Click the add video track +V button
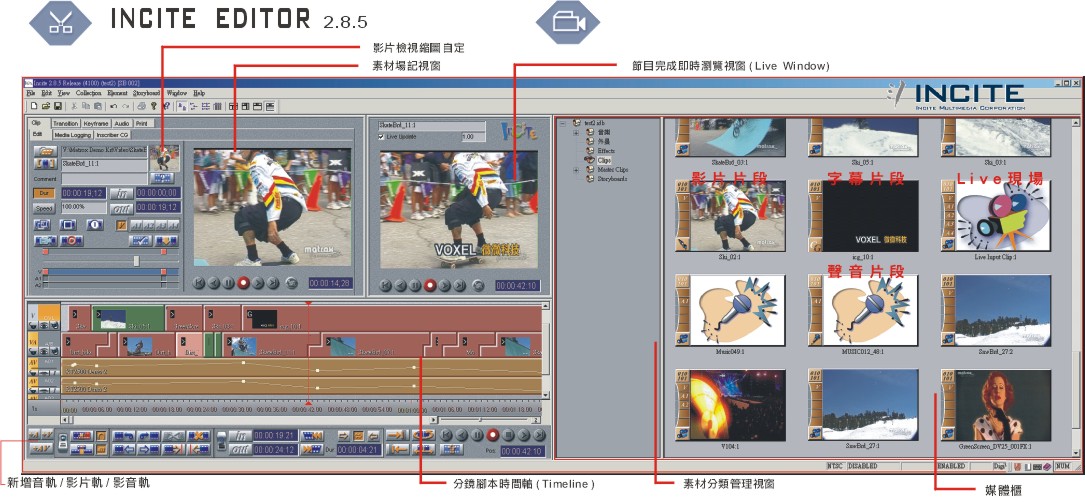This screenshot has height=503, width=1085. click(x=48, y=435)
